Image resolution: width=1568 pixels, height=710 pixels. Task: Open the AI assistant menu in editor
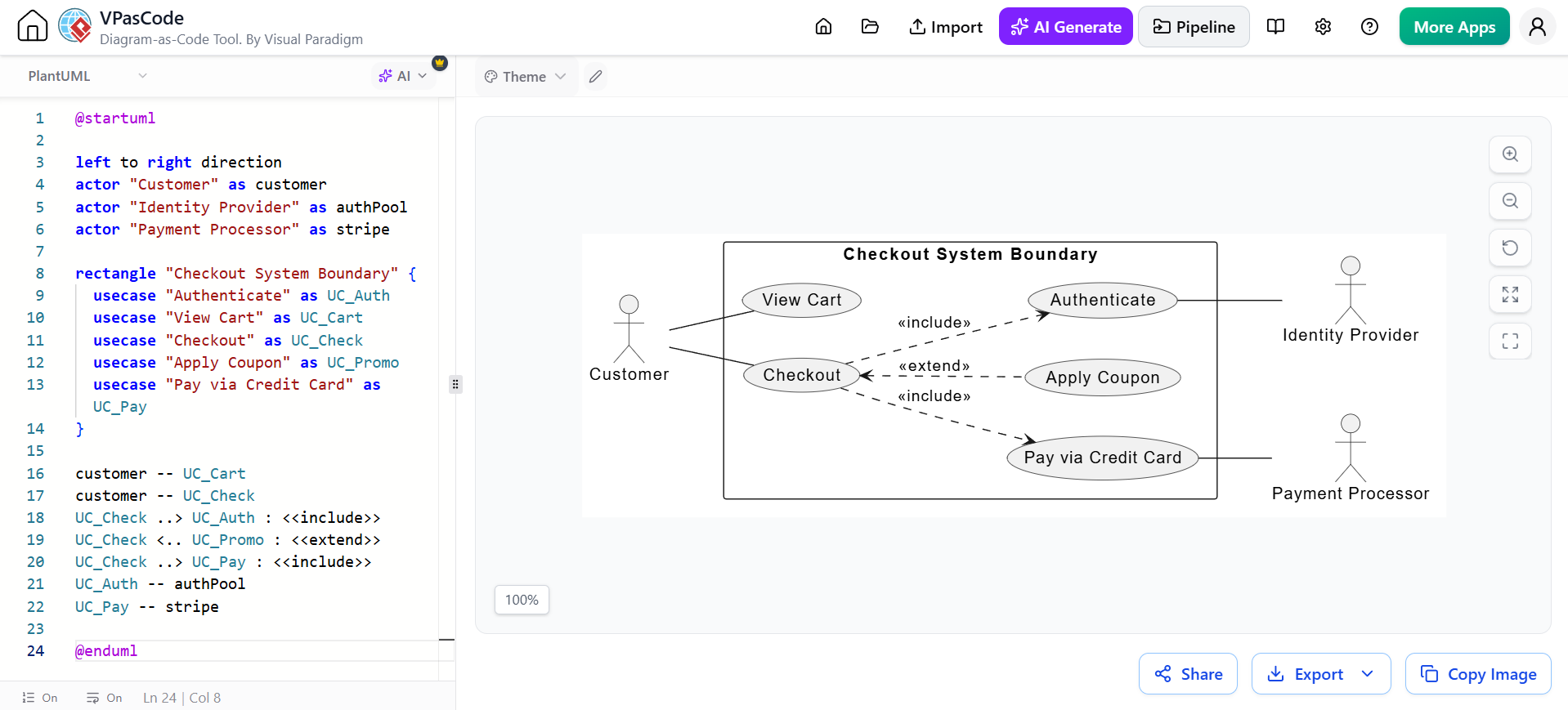pos(402,76)
